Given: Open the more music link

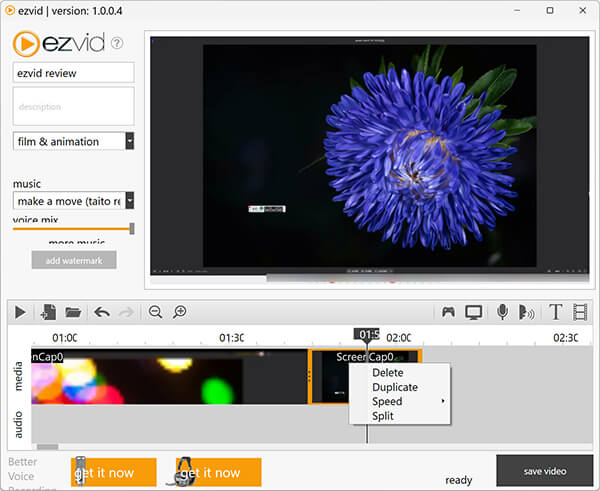Looking at the screenshot, I should click(77, 242).
